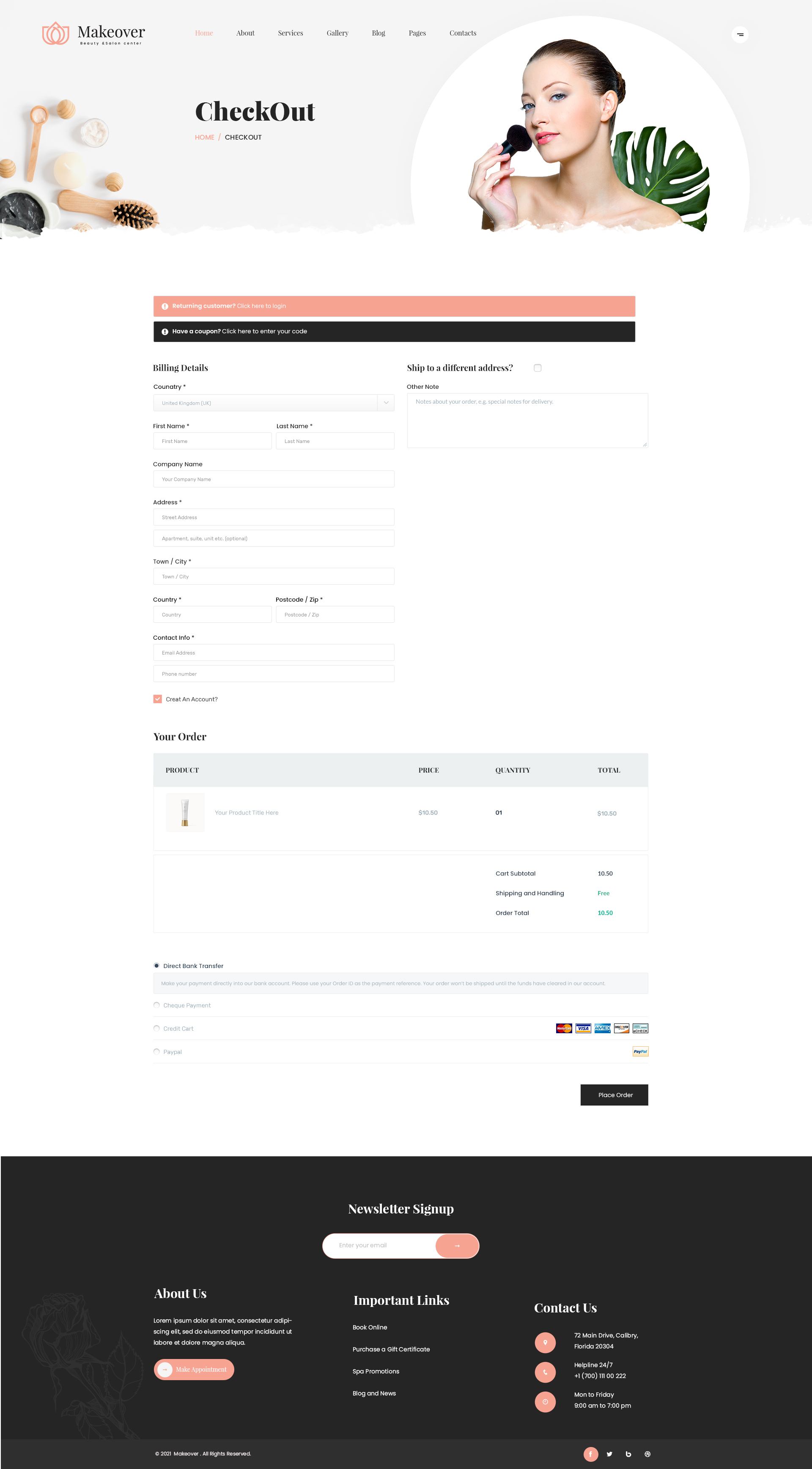Open the Services menu item
Viewport: 812px width, 1469px height.
click(290, 33)
